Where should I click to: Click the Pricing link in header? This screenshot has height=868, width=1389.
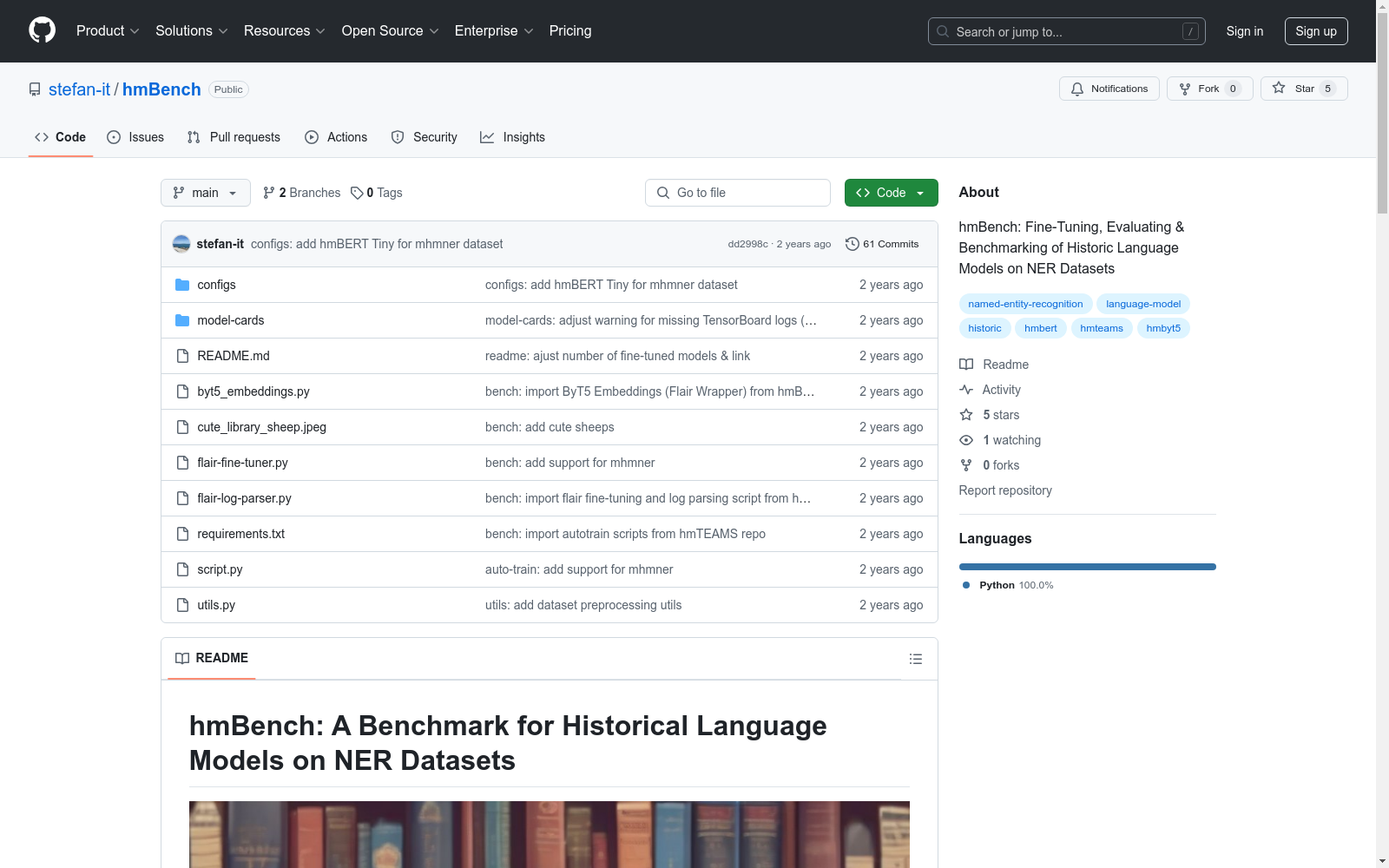(570, 31)
